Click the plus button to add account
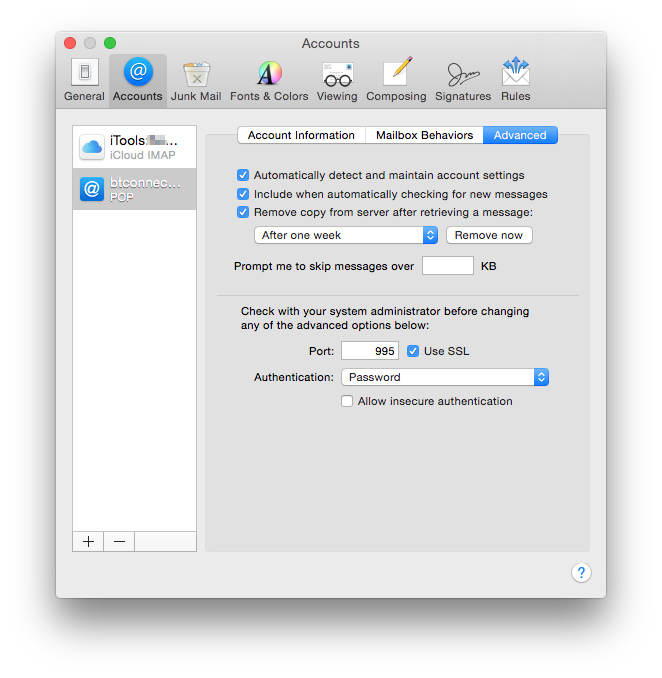 (88, 541)
